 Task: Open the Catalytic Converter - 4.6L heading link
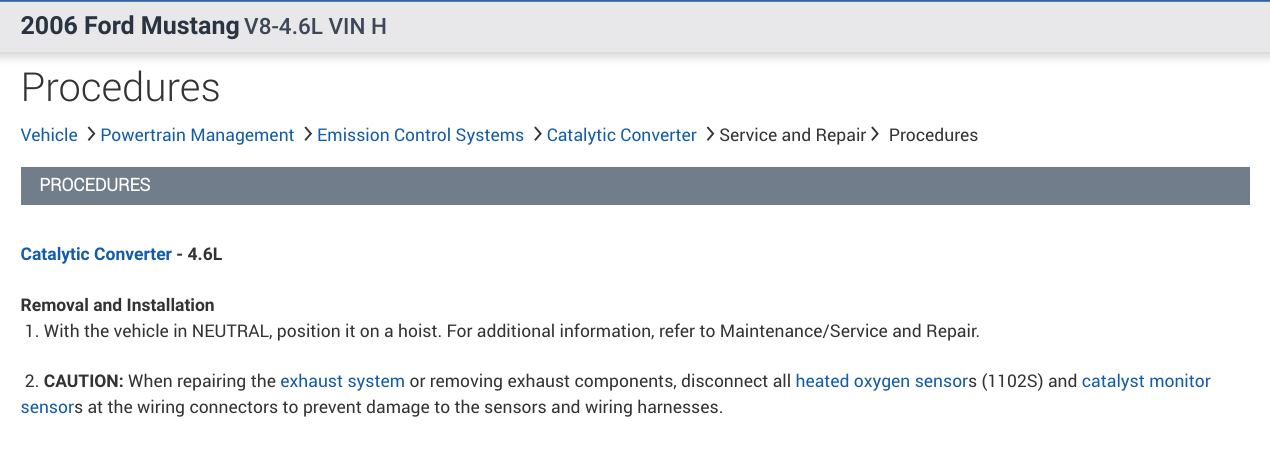pyautogui.click(x=96, y=254)
